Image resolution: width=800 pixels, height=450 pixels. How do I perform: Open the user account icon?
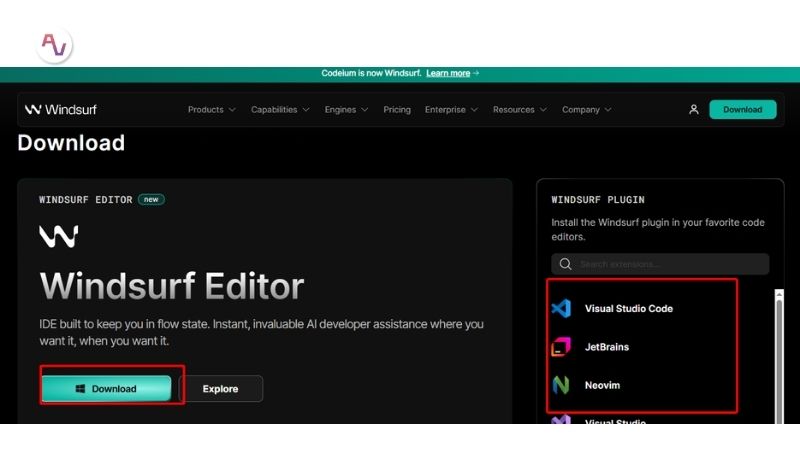click(x=693, y=110)
